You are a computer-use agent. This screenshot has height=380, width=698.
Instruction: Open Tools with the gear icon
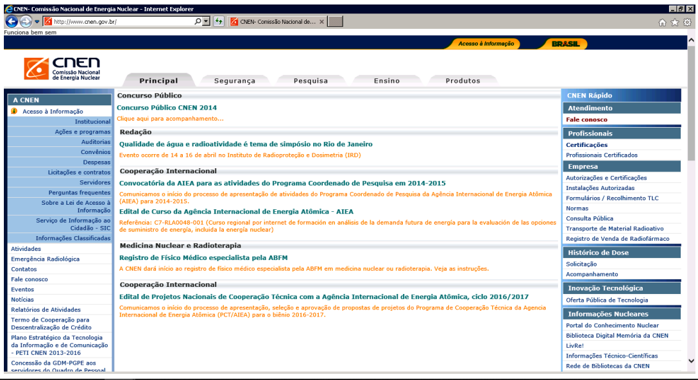[x=687, y=22]
